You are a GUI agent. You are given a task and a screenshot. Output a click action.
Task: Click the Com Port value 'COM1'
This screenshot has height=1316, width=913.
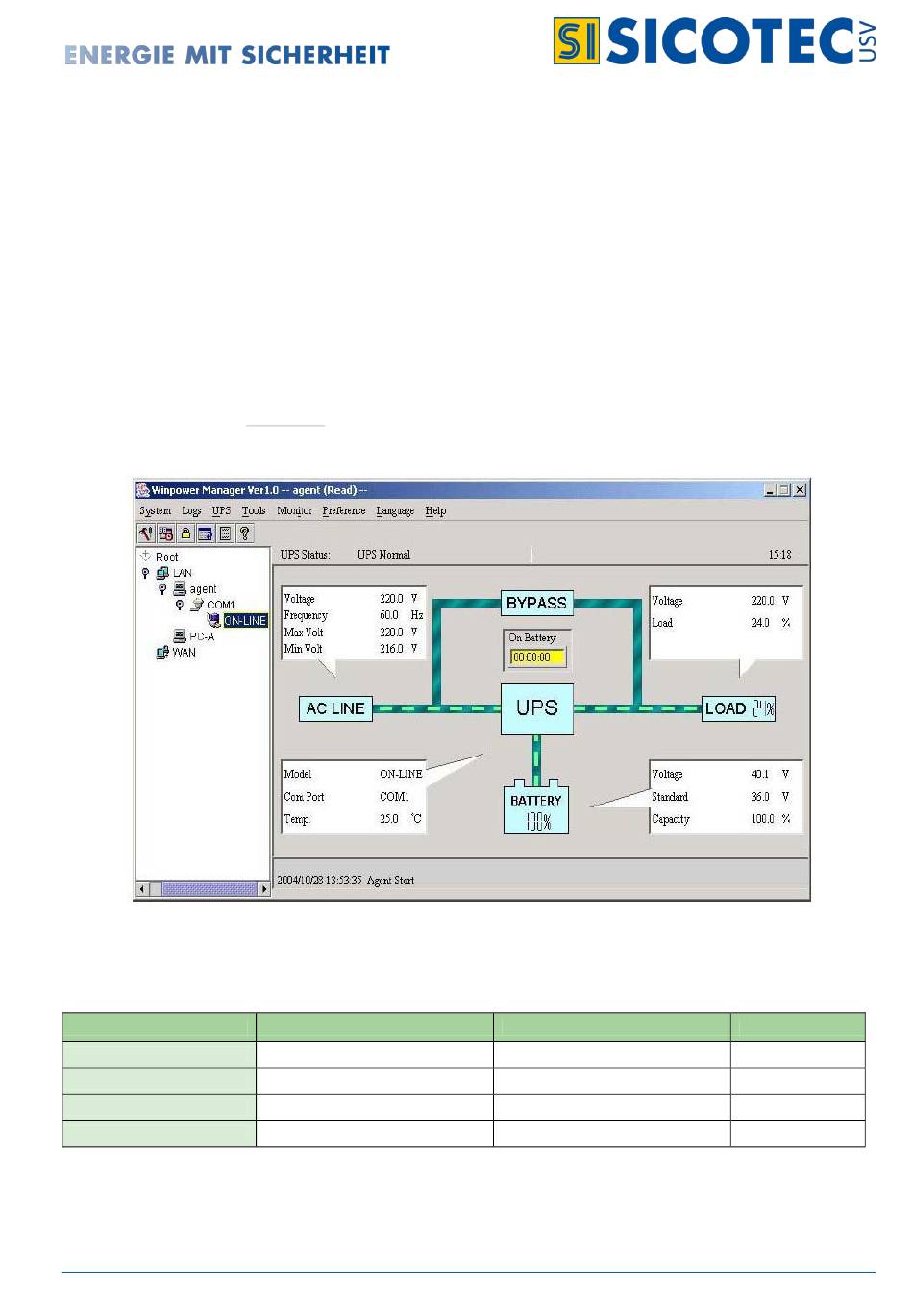click(394, 797)
